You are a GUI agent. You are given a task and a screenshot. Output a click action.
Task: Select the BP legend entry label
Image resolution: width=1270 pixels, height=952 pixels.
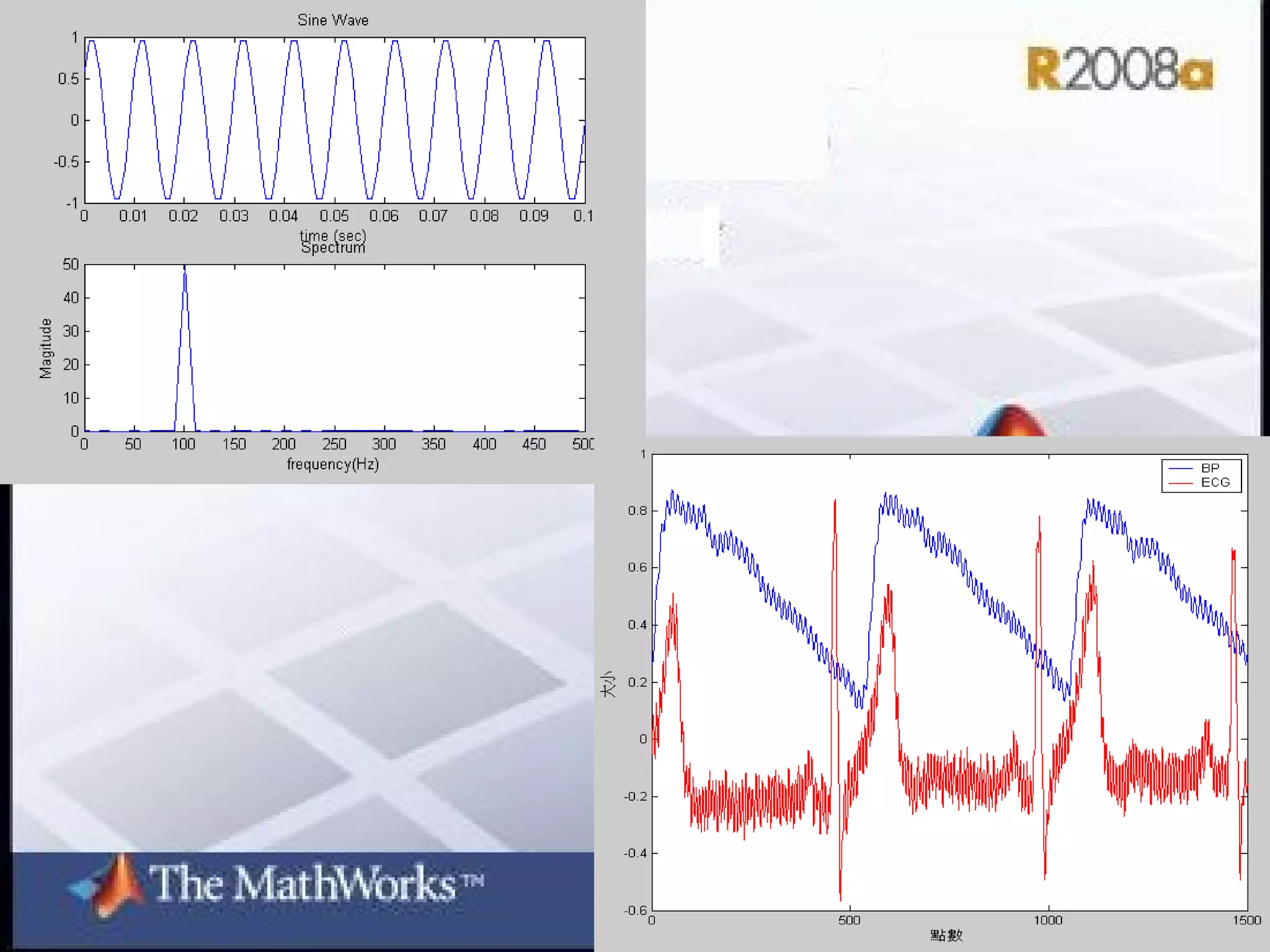[x=1210, y=469]
